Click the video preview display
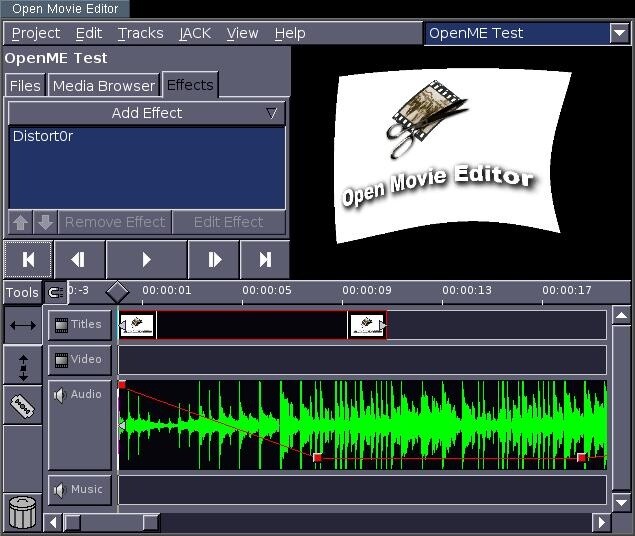 point(460,162)
